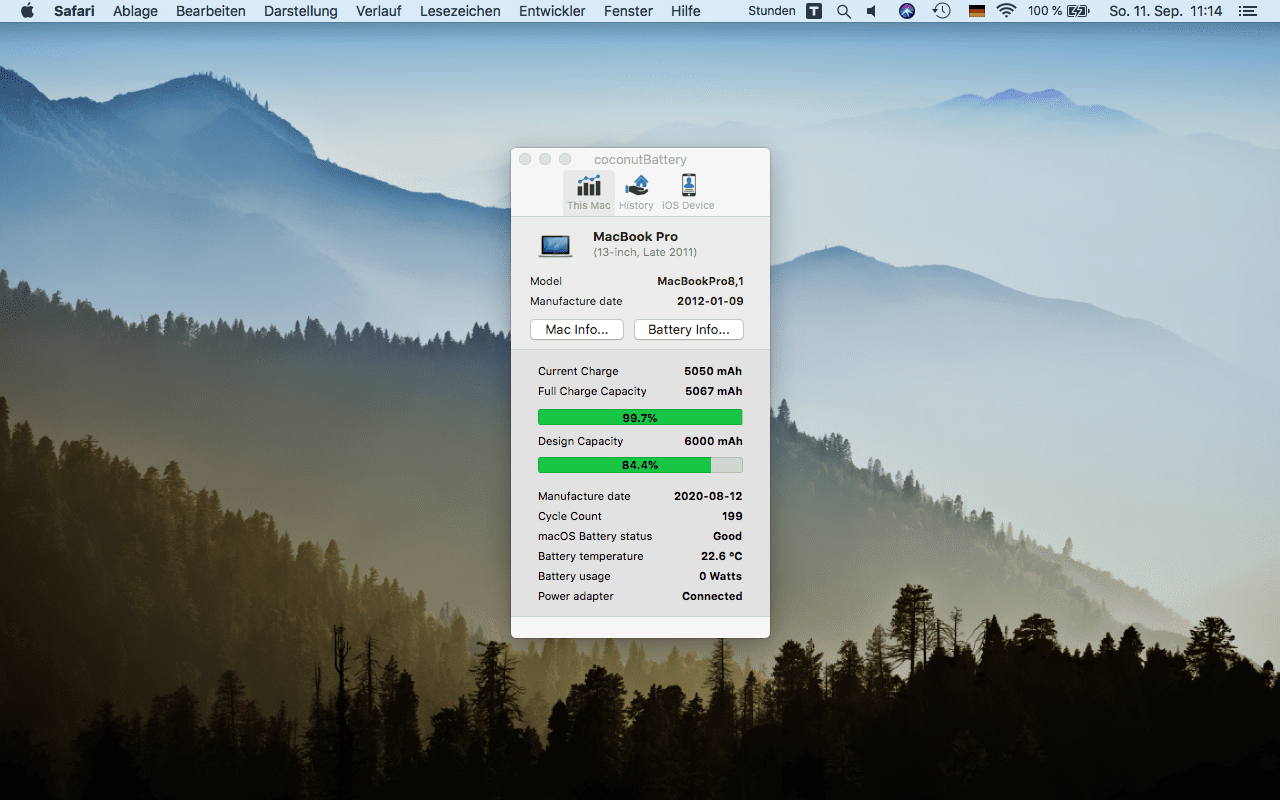Open the Apple menu
The image size is (1280, 800).
click(x=27, y=11)
